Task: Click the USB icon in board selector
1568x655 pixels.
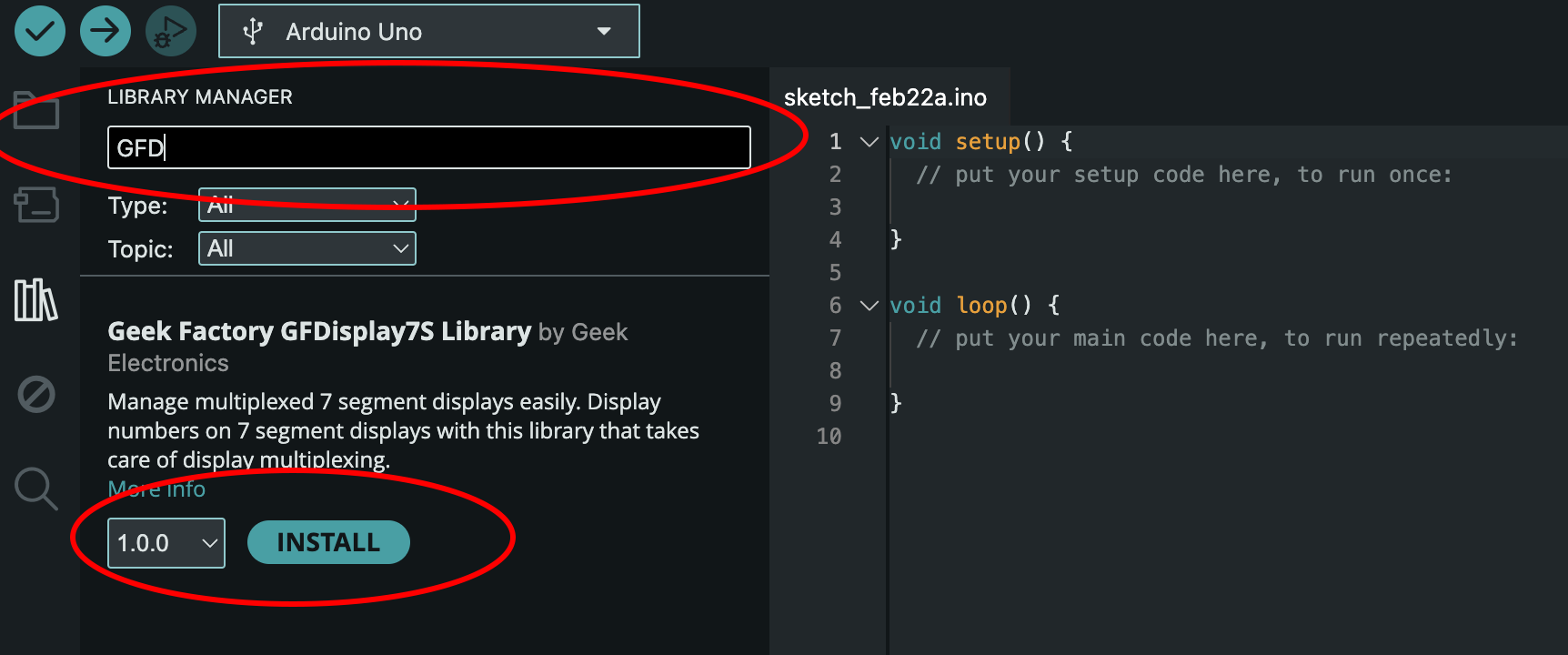Action: [x=253, y=32]
